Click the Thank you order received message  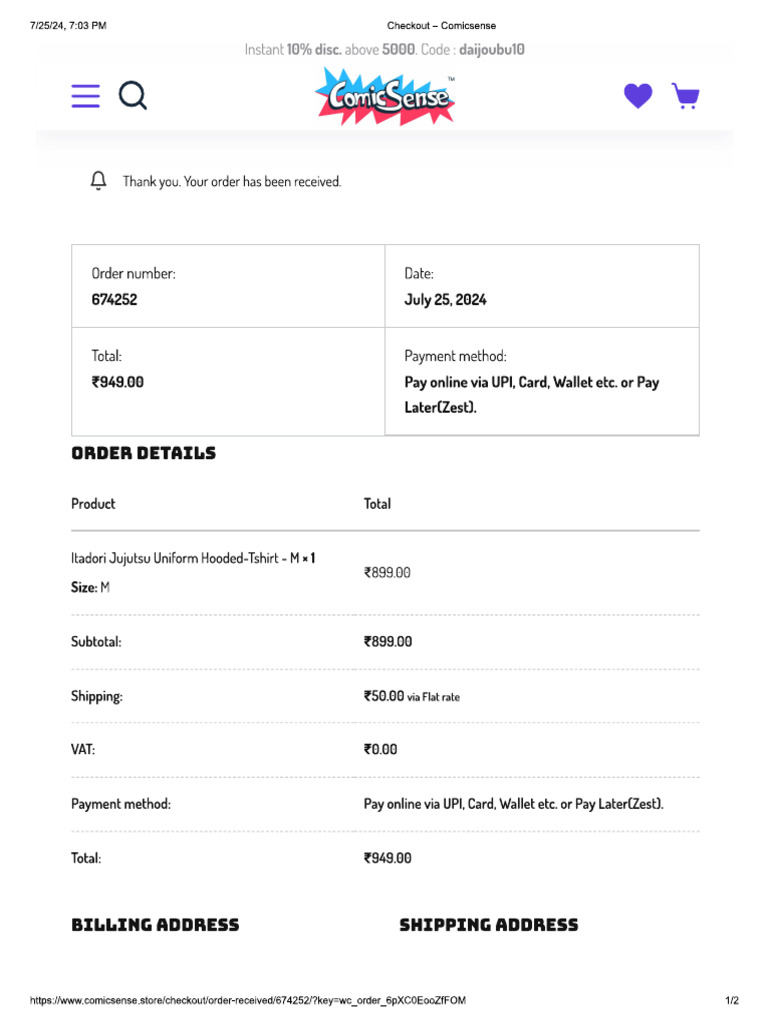point(232,182)
